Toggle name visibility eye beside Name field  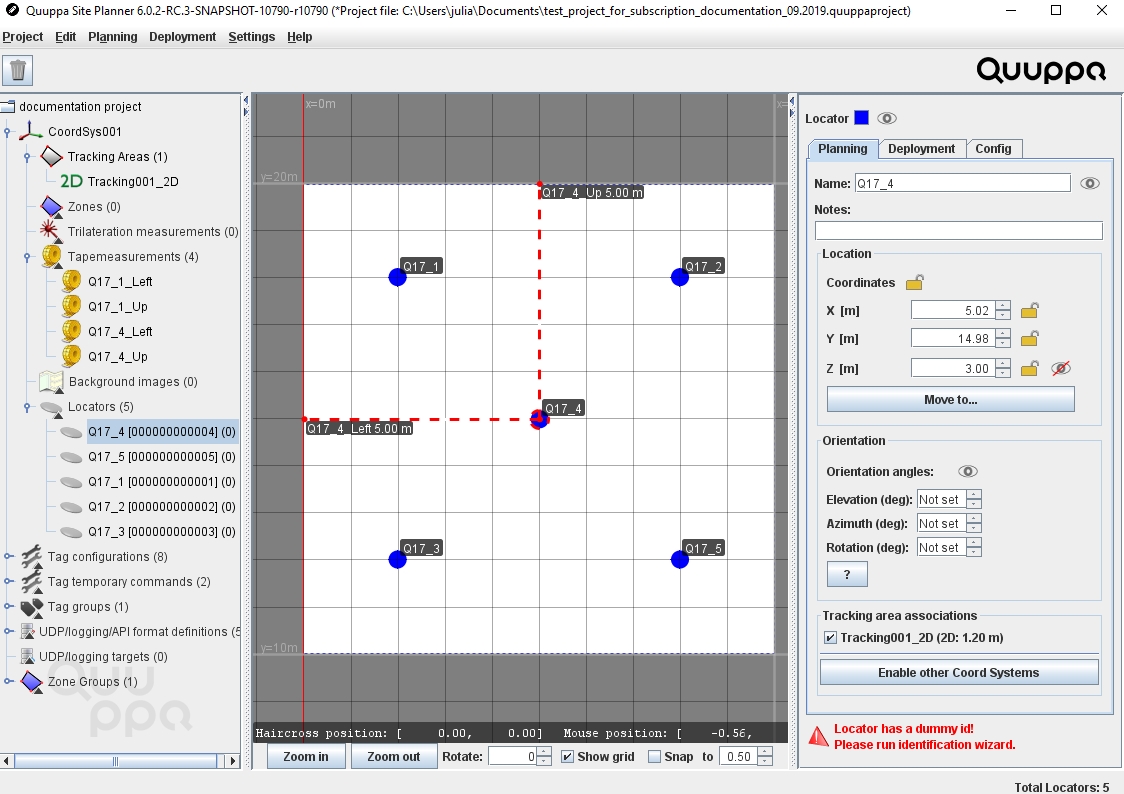(x=1090, y=183)
